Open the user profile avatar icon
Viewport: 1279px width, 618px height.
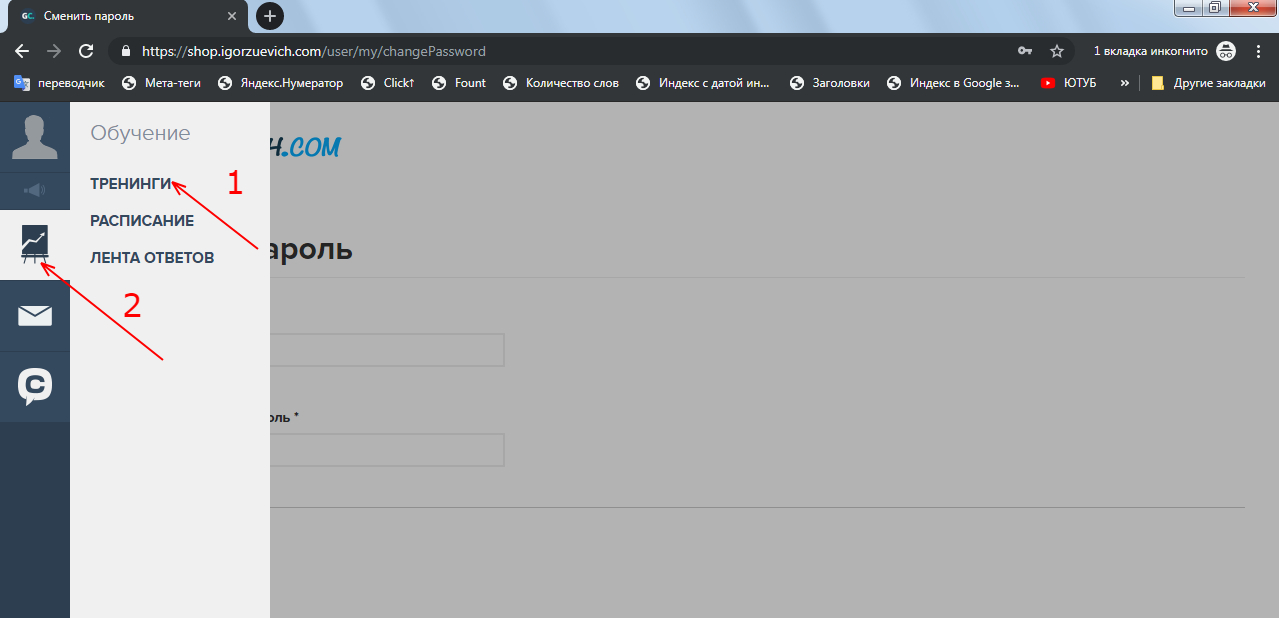point(34,137)
